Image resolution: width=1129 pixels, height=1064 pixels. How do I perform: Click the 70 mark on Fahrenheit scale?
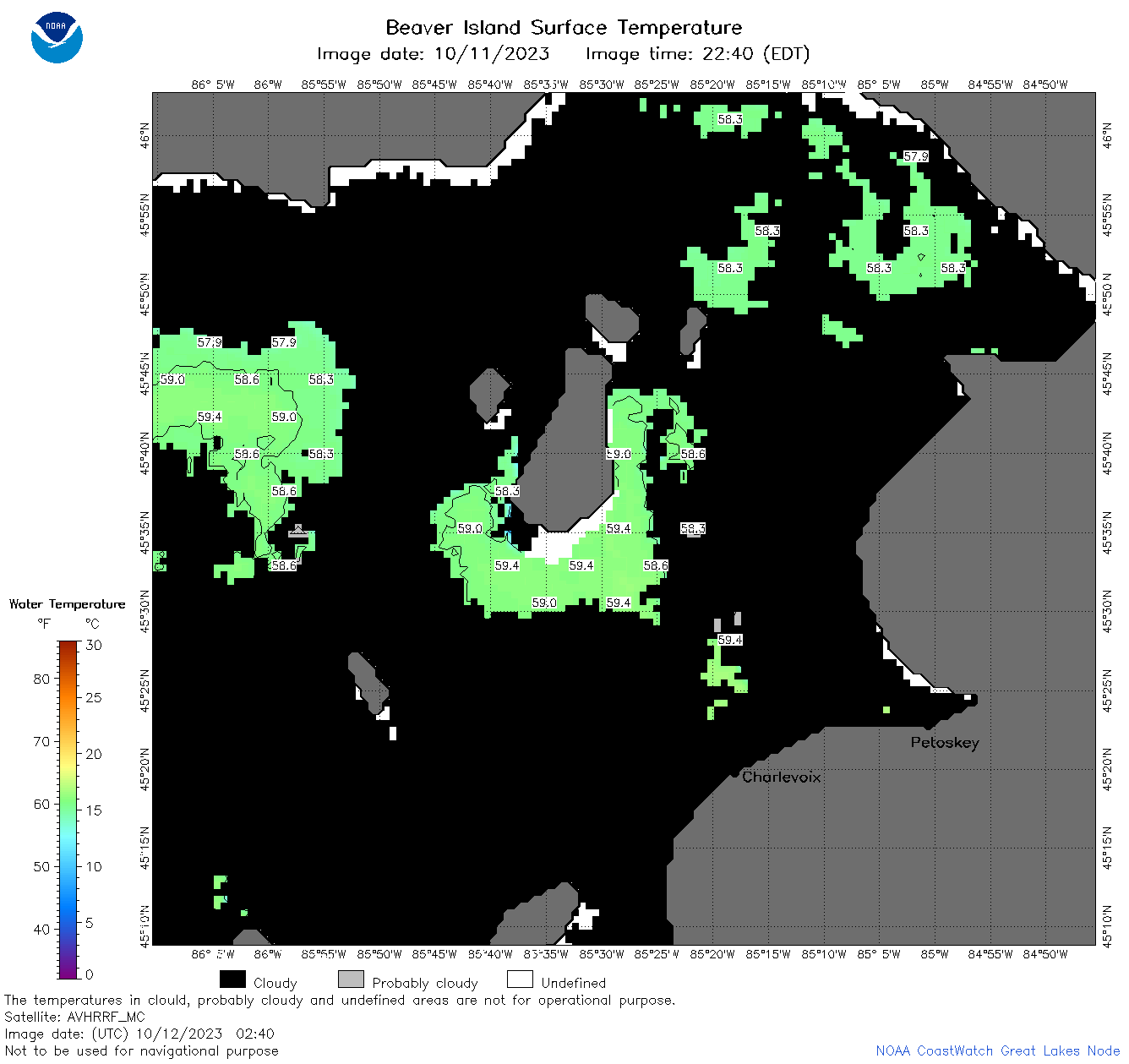click(41, 741)
